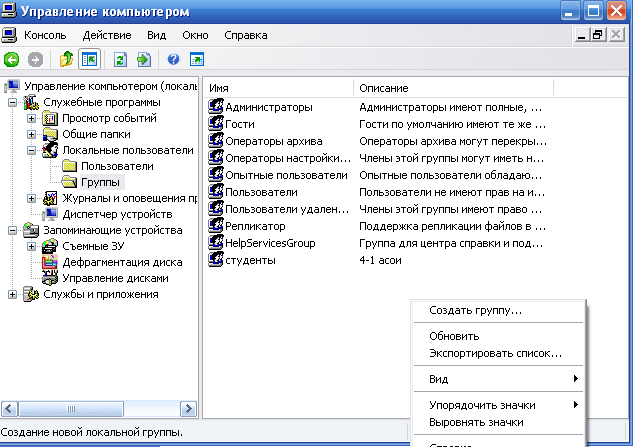Collapse the Запоминающие устройства node
Viewport: 633px width, 447px height.
point(13,230)
